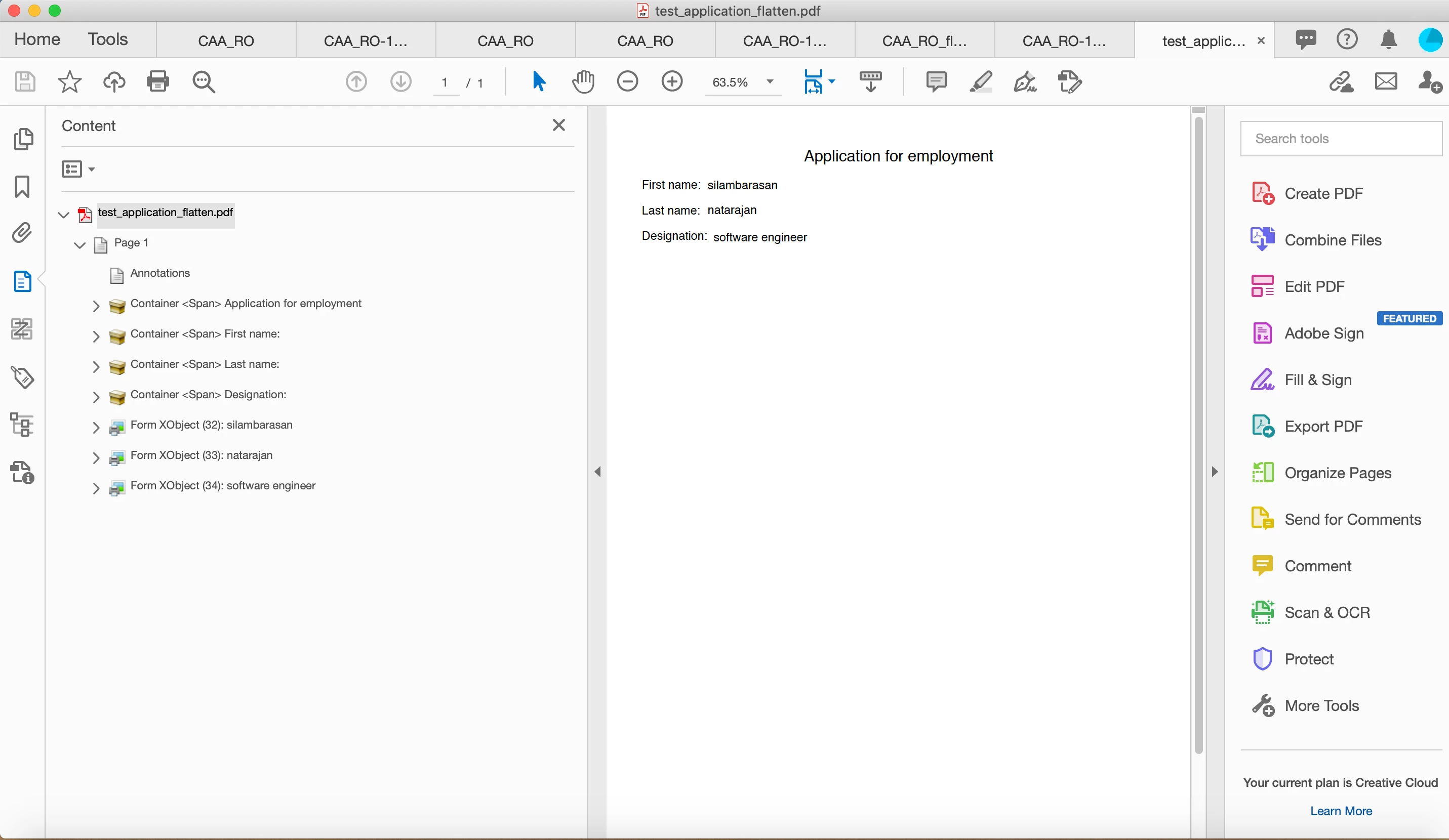
Task: Open Content panel options menu
Action: (x=78, y=169)
